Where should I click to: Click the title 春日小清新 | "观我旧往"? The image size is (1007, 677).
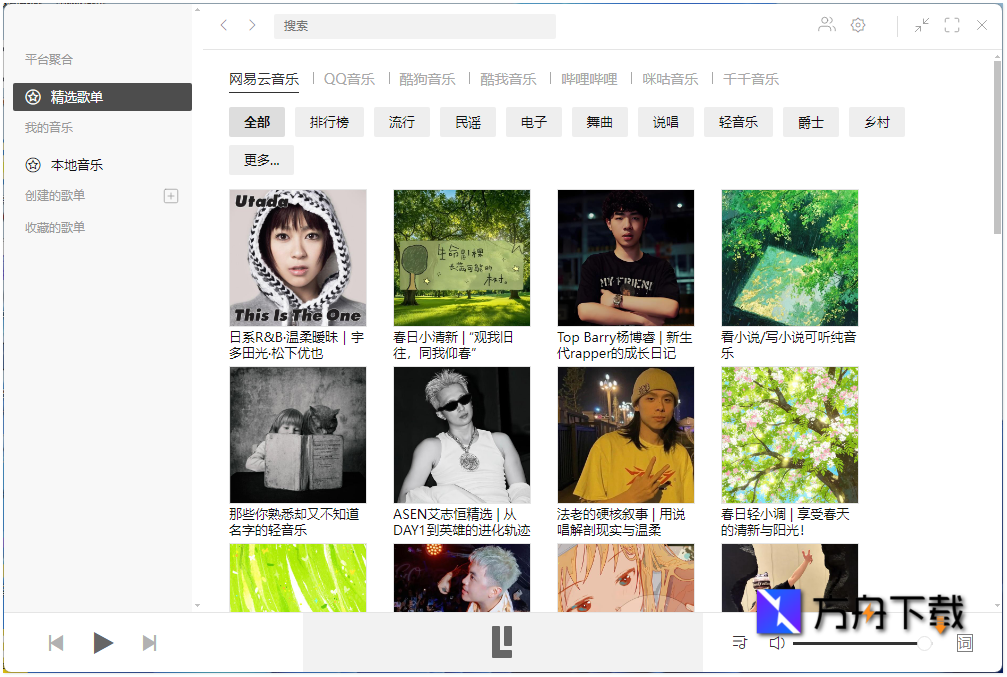(453, 345)
